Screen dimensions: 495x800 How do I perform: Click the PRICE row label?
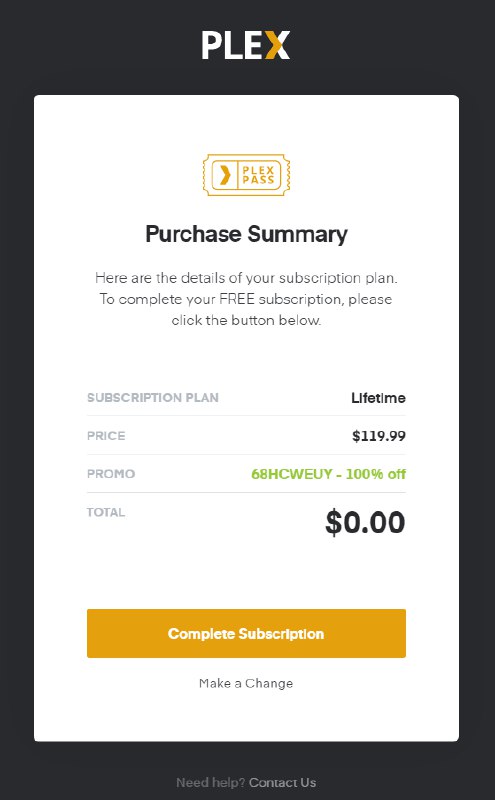click(106, 436)
